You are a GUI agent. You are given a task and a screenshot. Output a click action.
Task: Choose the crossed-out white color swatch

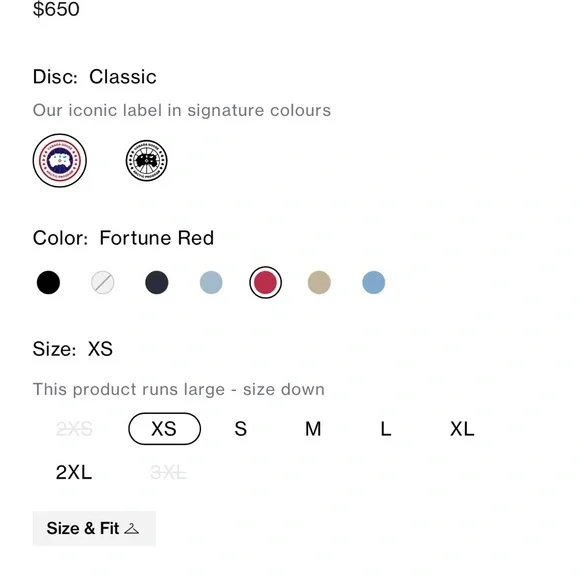pyautogui.click(x=102, y=283)
